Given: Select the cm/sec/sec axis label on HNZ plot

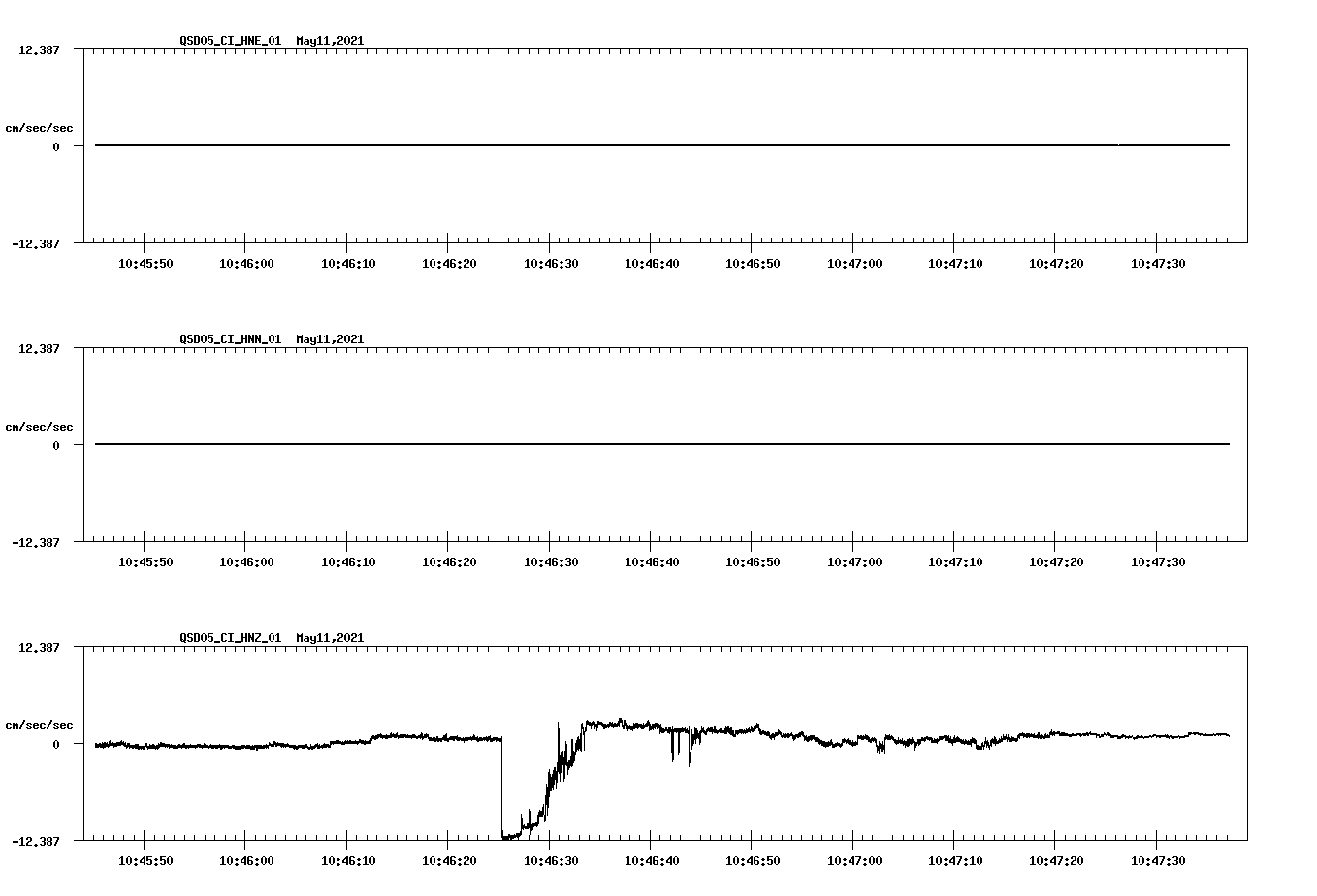Looking at the screenshot, I should (x=40, y=723).
